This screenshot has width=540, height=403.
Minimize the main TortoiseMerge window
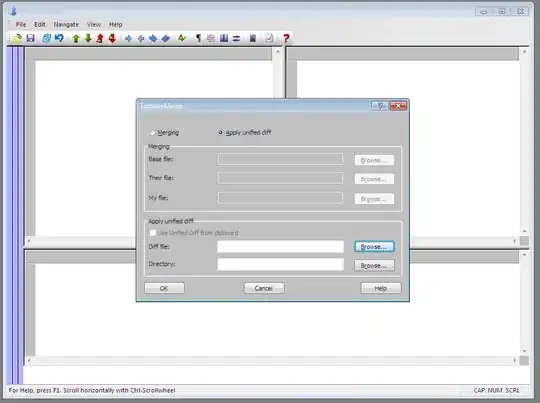(484, 12)
